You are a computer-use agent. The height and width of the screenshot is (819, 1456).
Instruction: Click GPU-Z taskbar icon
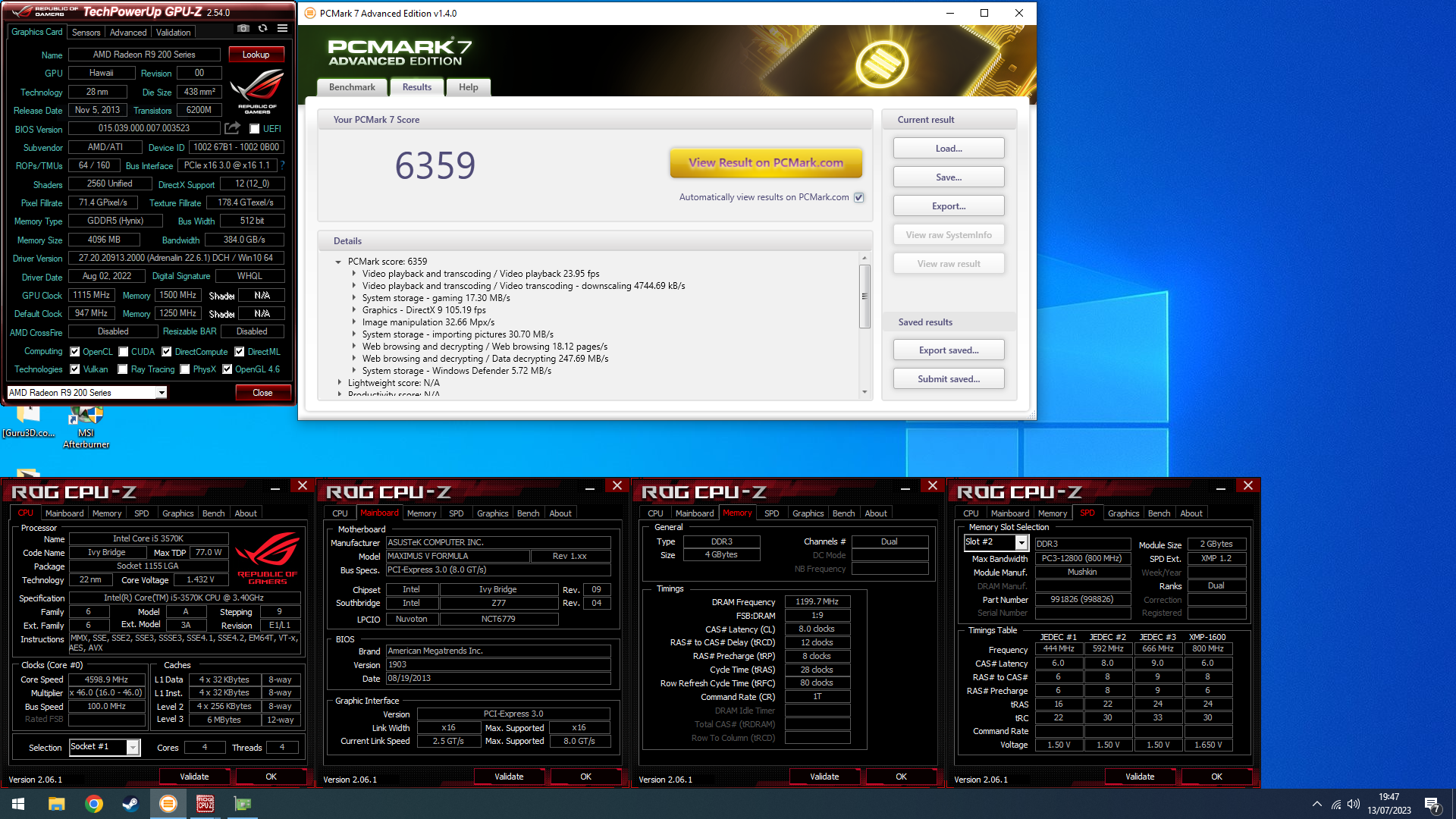pos(243,804)
